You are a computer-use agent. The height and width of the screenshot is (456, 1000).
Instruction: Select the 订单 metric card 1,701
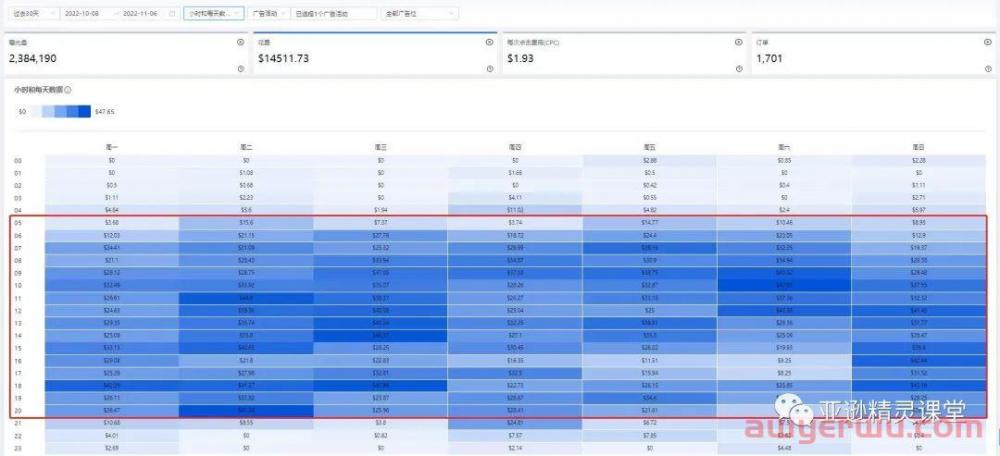[872, 55]
